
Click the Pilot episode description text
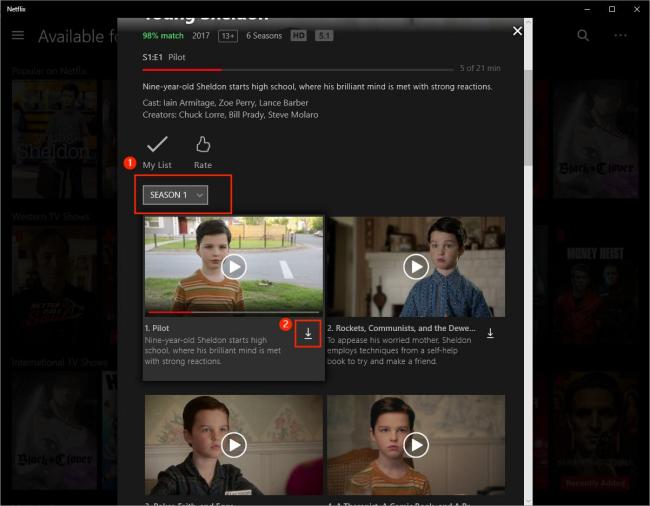[213, 351]
